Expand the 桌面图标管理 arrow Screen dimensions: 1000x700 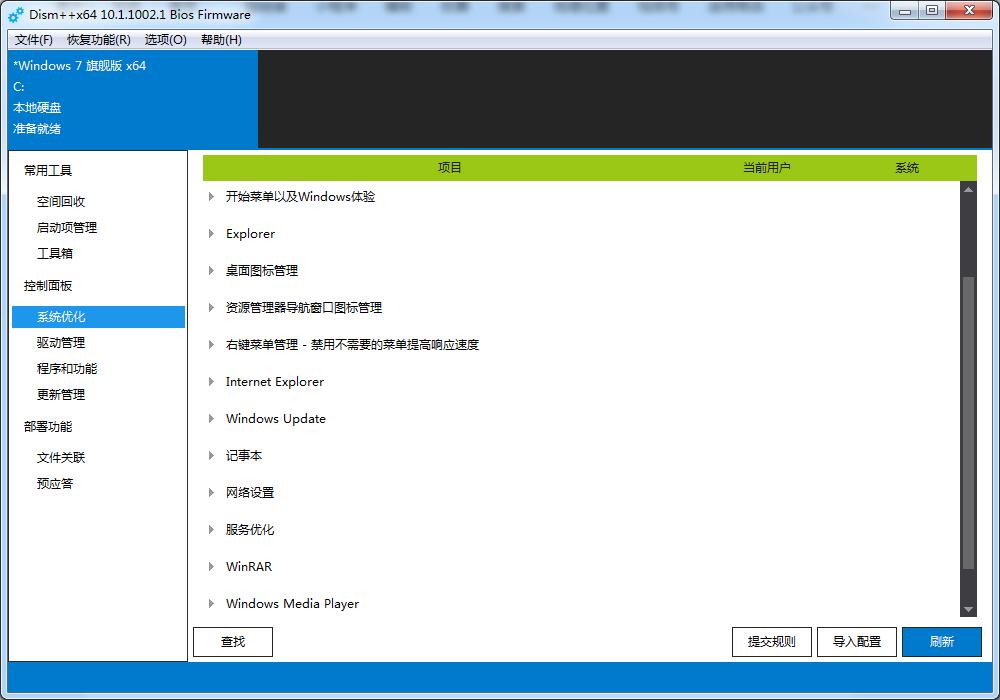pos(211,270)
